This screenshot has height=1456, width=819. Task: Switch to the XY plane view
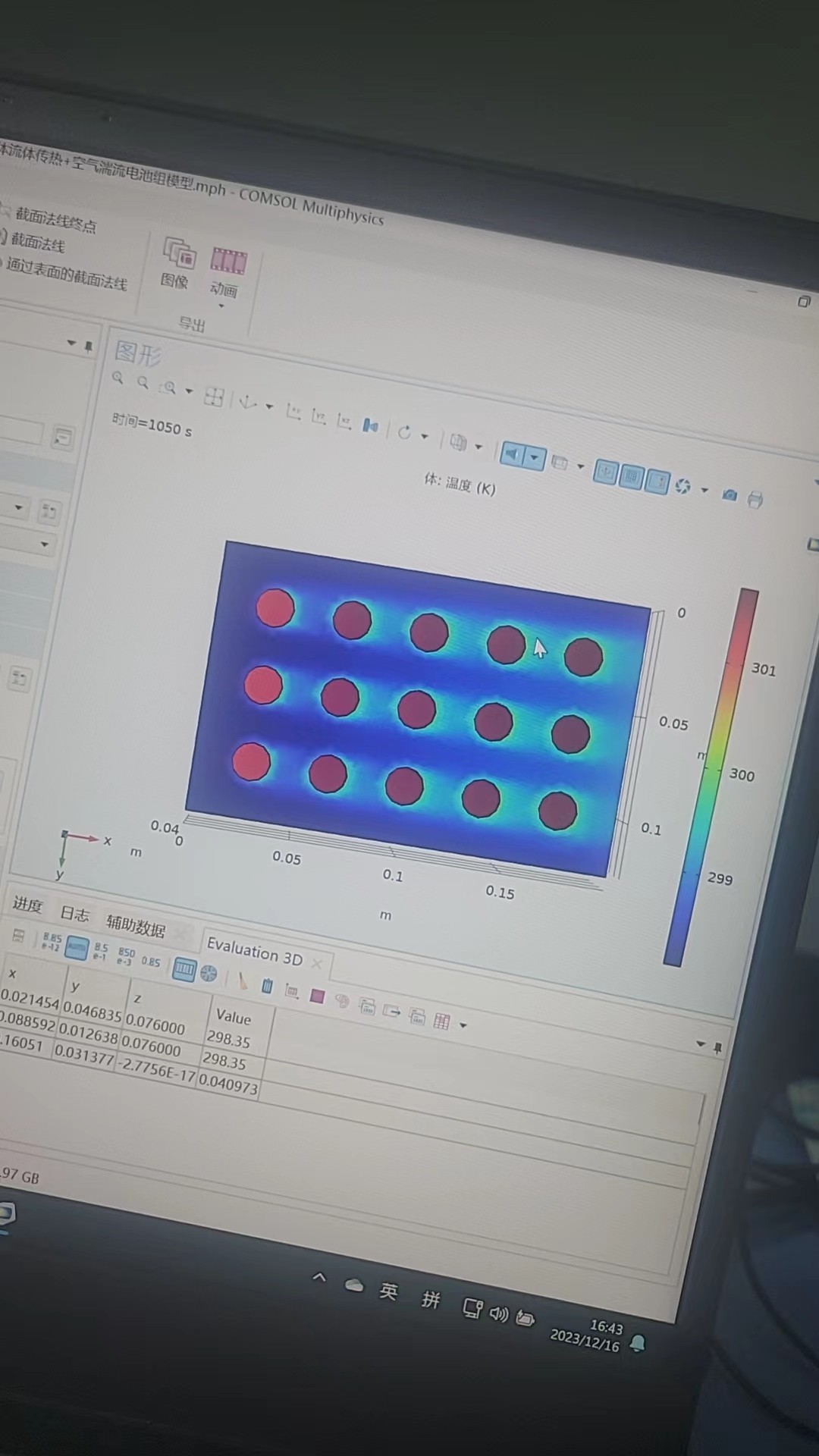(x=293, y=411)
